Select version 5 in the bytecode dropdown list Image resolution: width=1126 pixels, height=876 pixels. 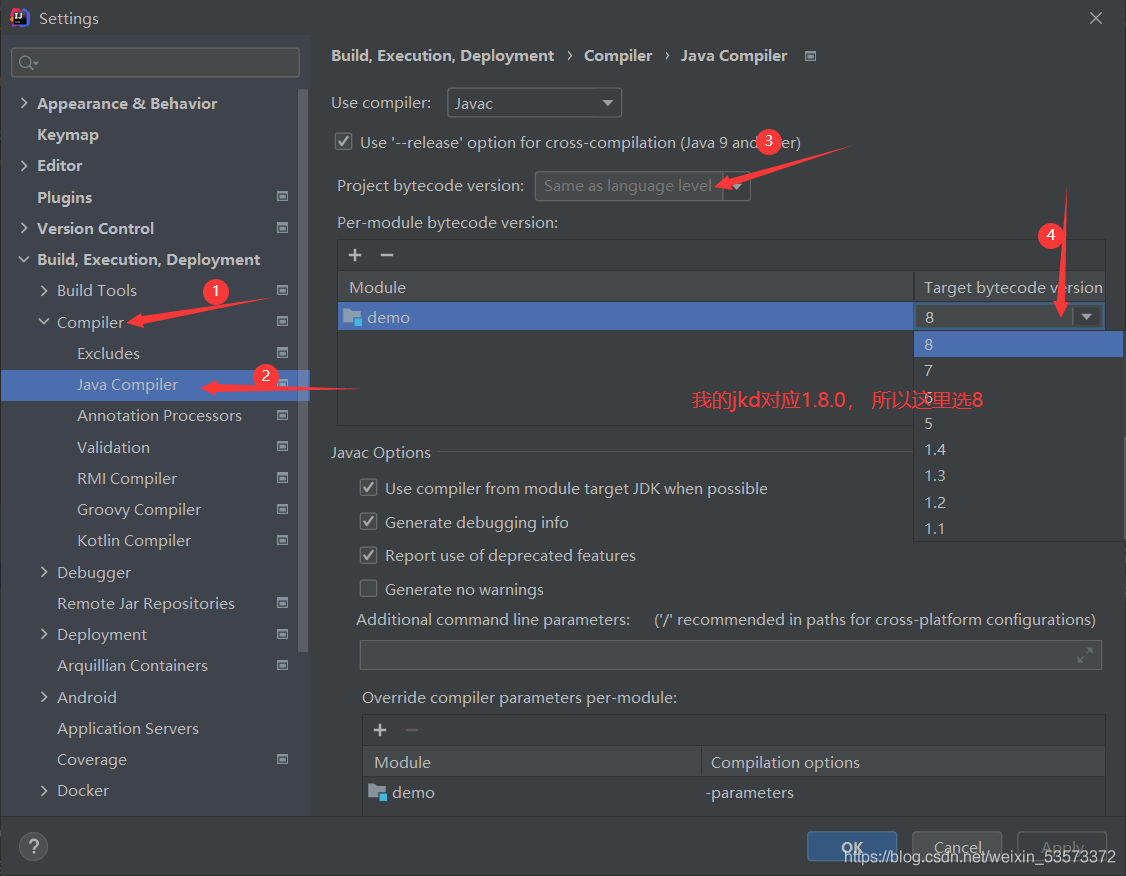[x=1018, y=424]
